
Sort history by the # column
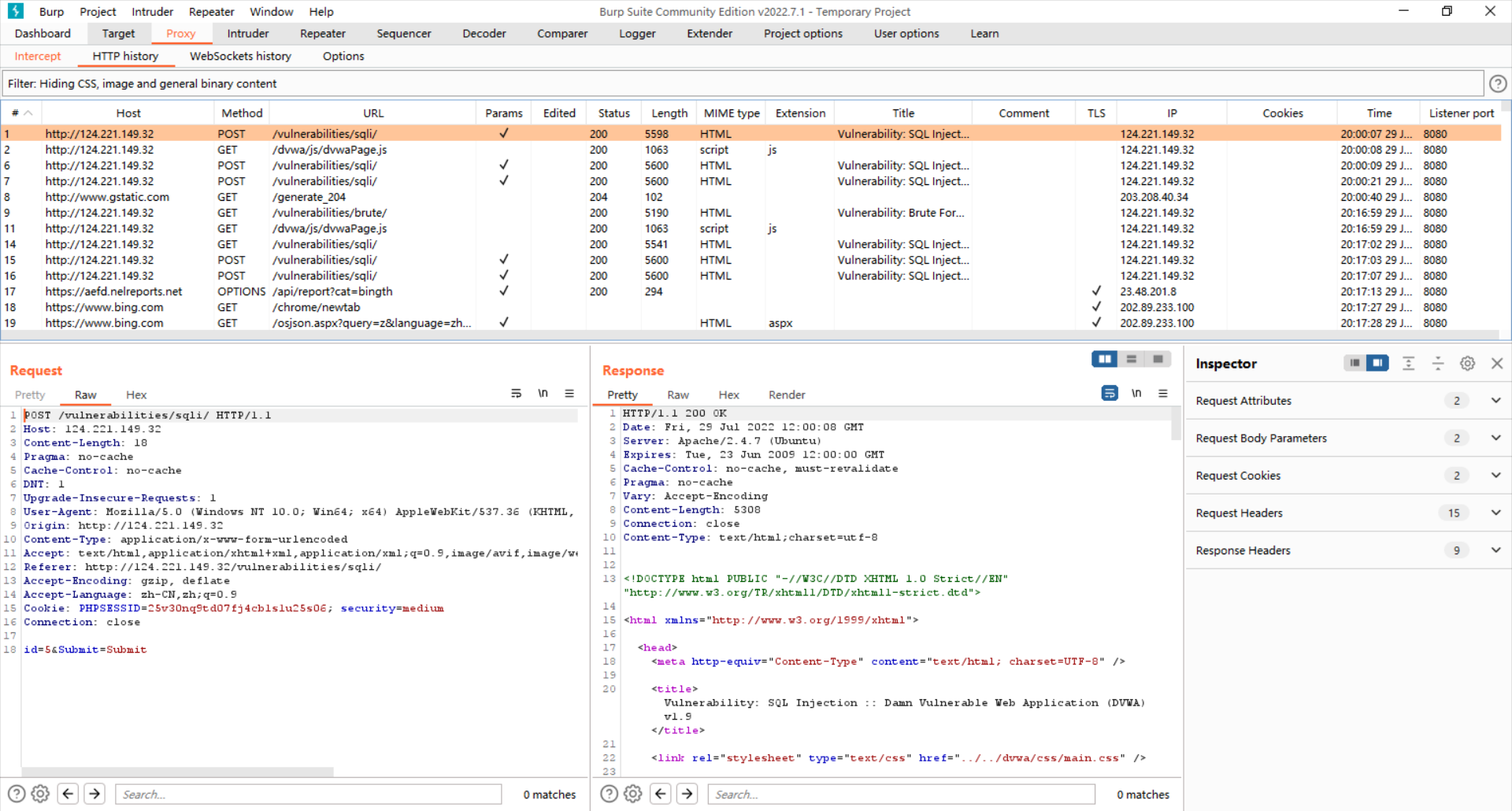(21, 113)
